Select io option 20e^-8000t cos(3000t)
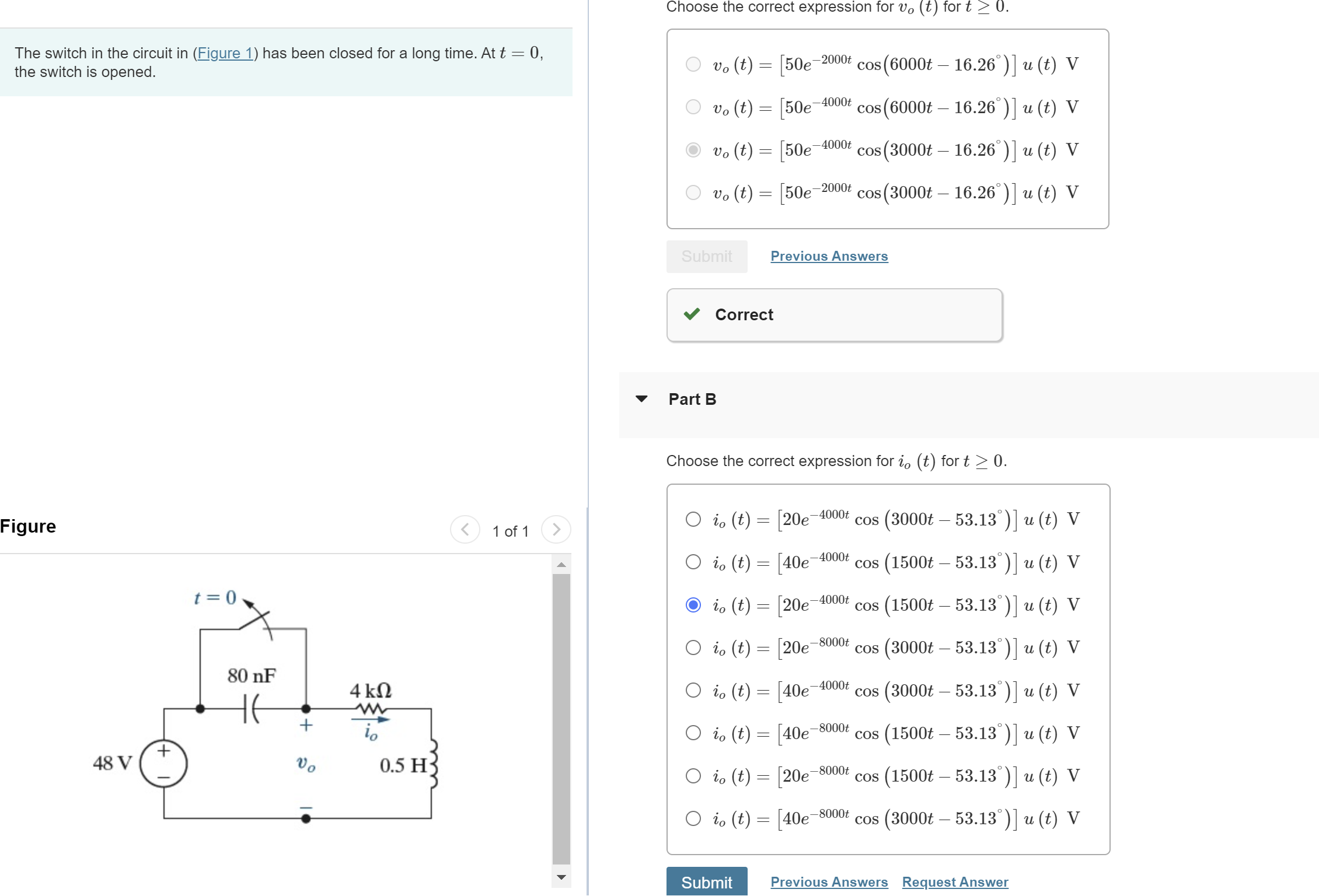1319x896 pixels. tap(693, 647)
